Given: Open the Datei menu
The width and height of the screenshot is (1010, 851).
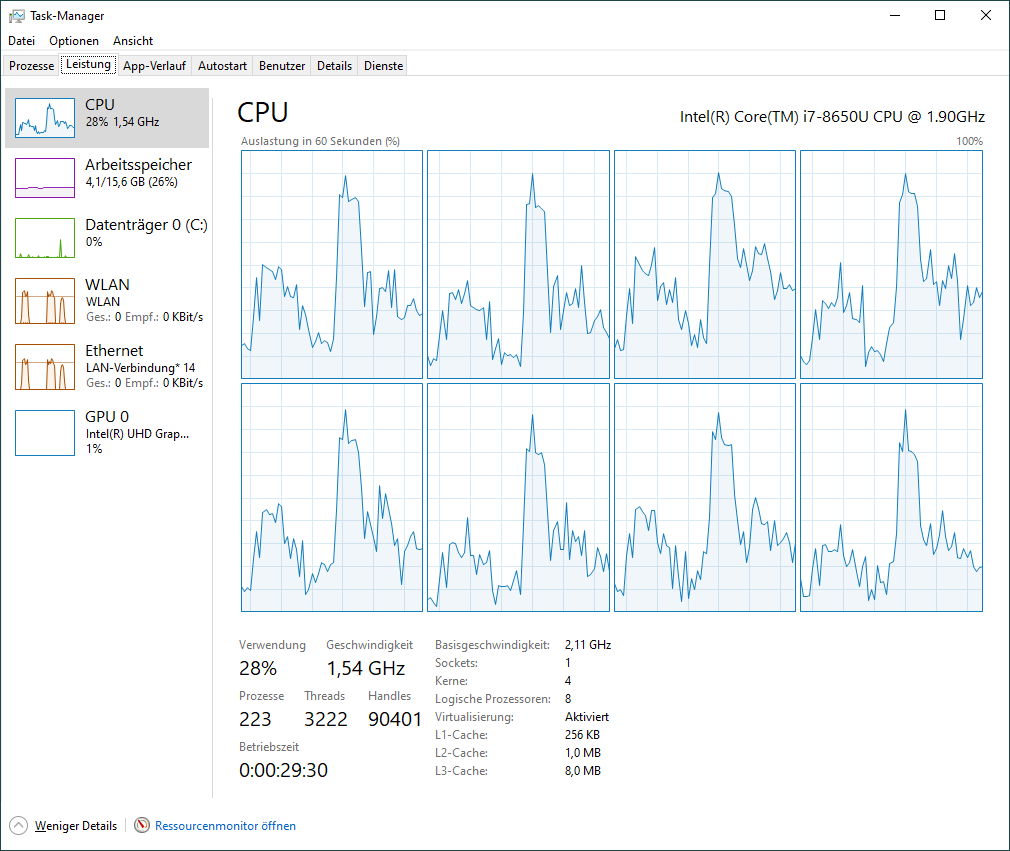Looking at the screenshot, I should tap(21, 41).
